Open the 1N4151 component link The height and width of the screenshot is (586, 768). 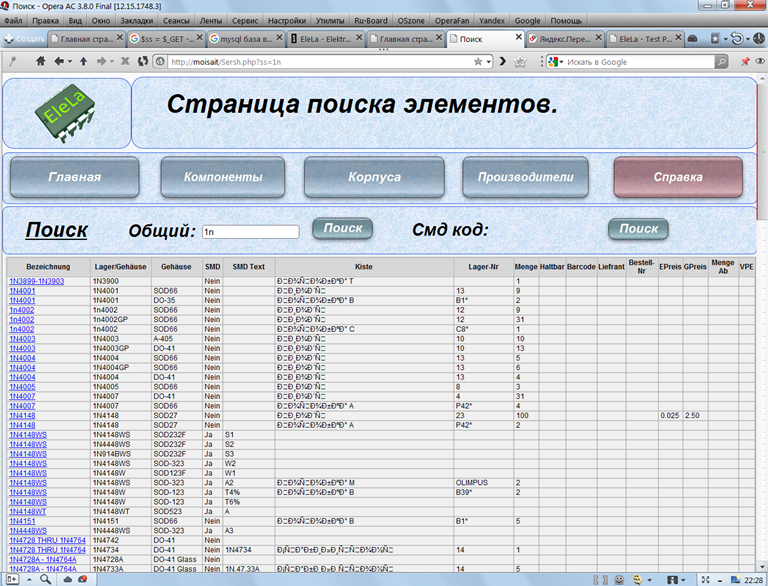[22, 521]
